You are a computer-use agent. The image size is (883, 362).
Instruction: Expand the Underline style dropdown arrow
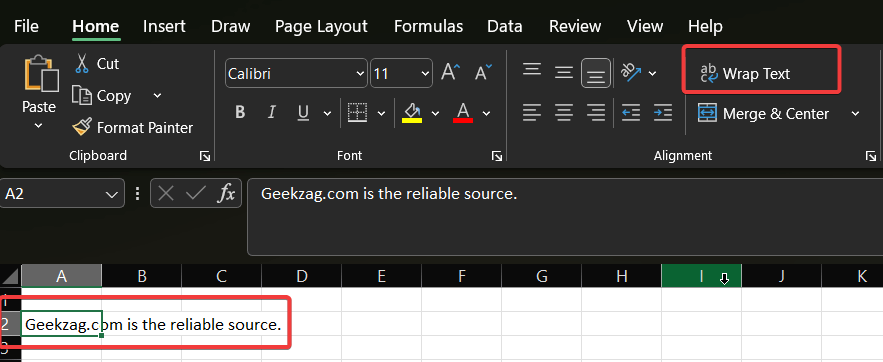pyautogui.click(x=327, y=113)
